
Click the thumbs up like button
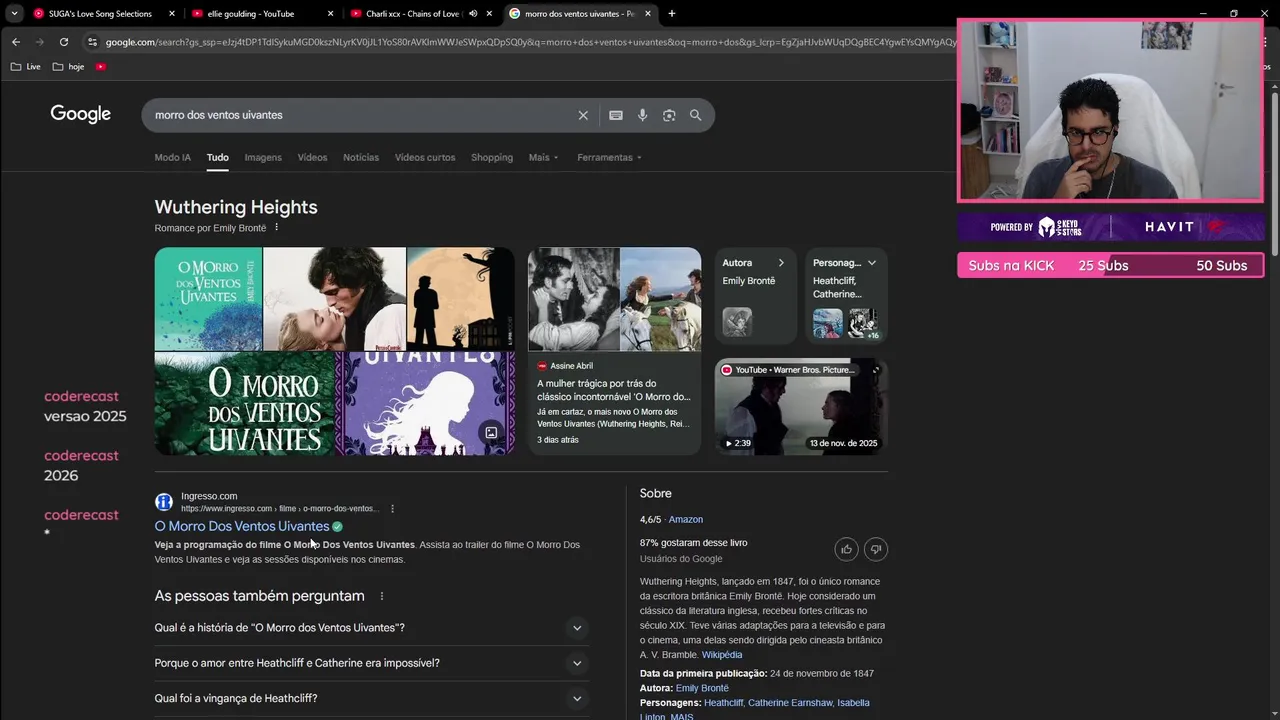[847, 549]
